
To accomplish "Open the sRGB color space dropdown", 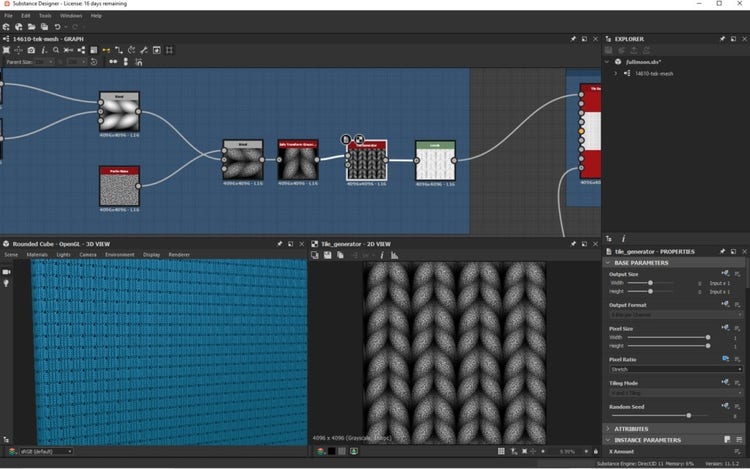I will click(x=46, y=451).
